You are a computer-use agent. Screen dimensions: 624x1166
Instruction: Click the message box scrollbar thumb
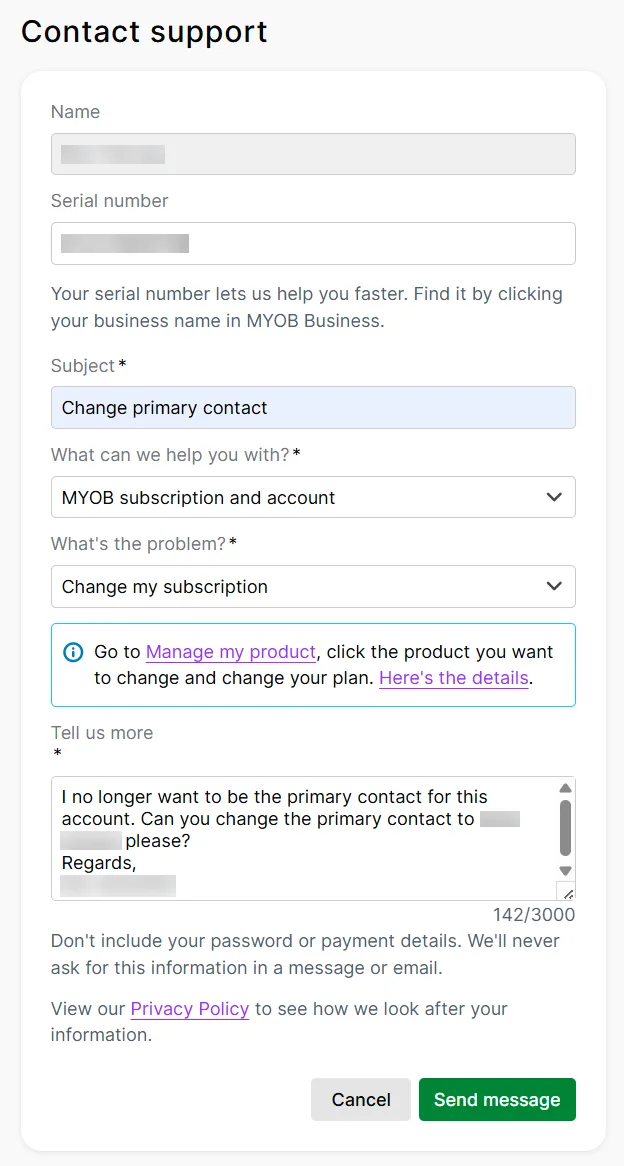(565, 828)
